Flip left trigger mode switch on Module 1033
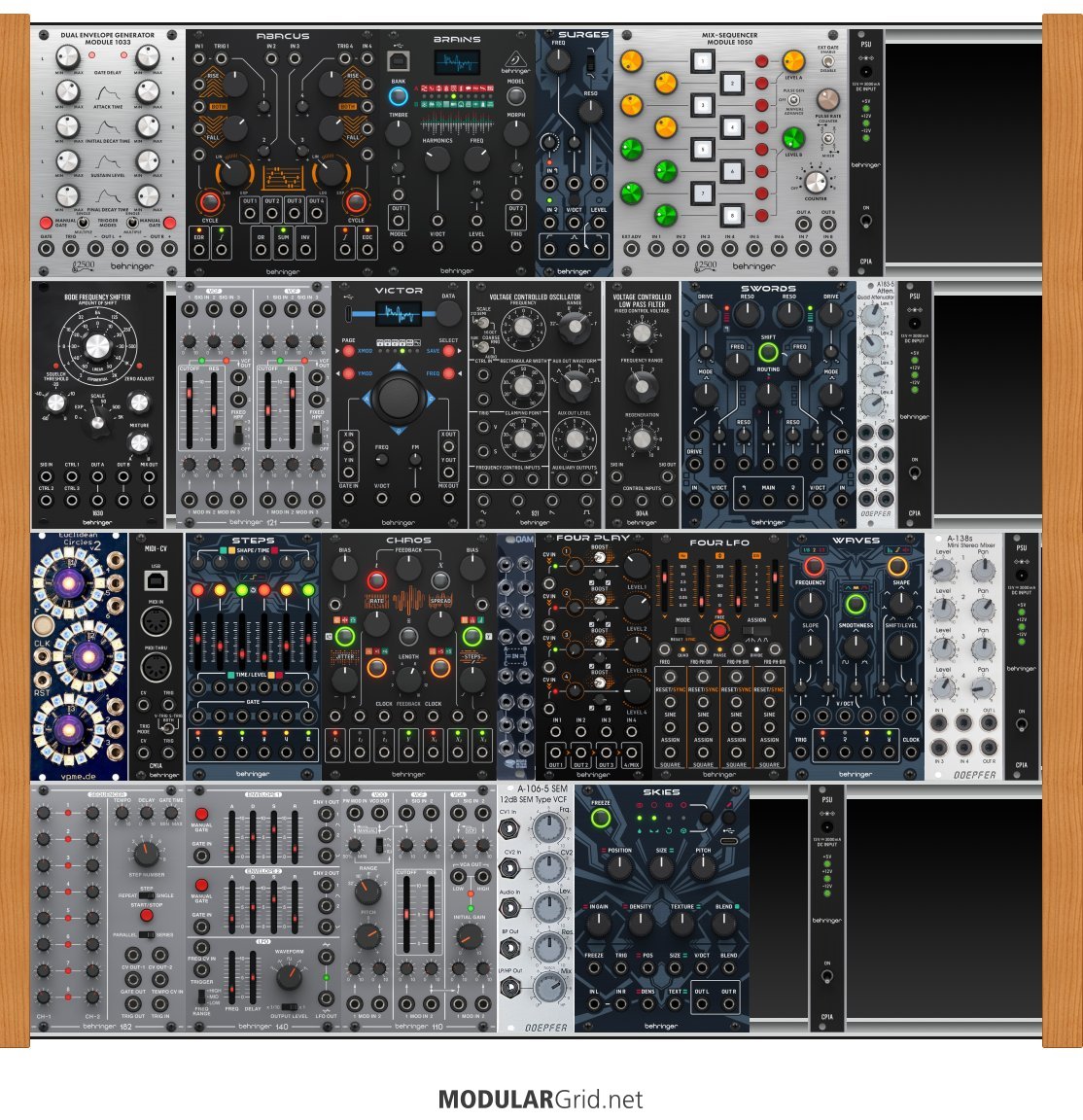 point(83,223)
